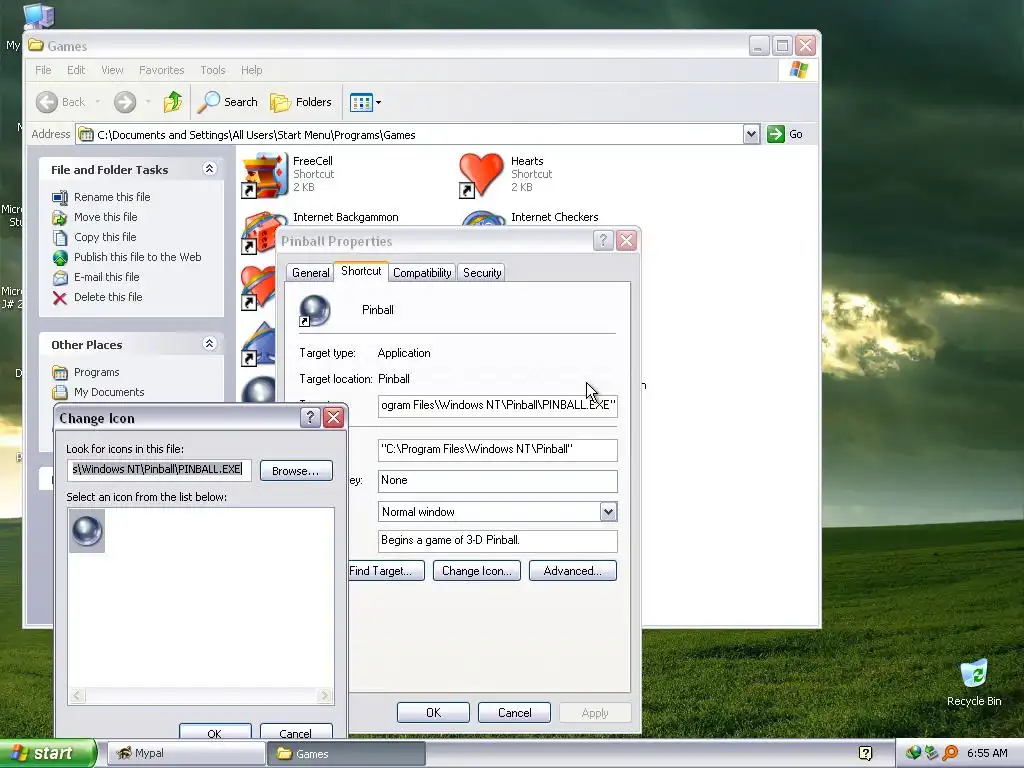The width and height of the screenshot is (1024, 768).
Task: Click left arrow of icon list scrollbar
Action: pos(77,696)
